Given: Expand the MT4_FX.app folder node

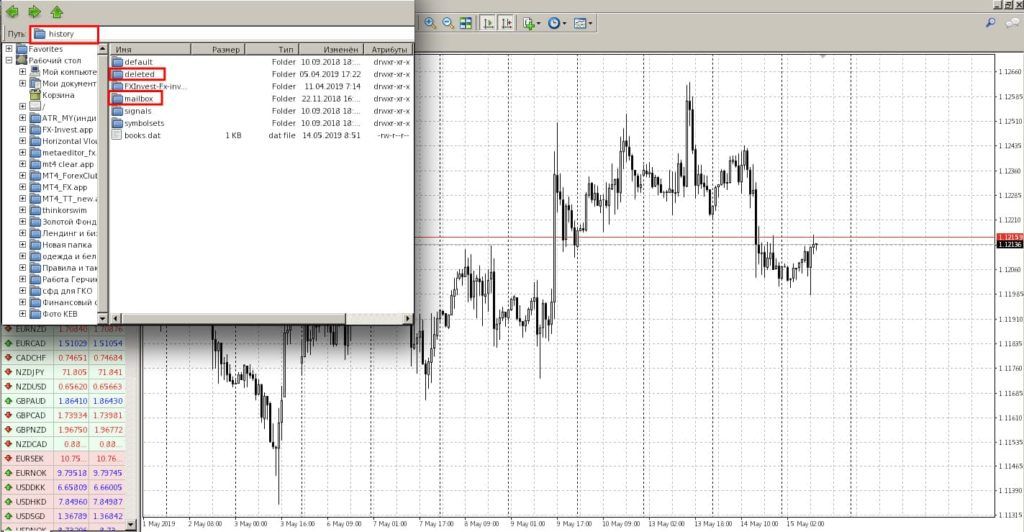Looking at the screenshot, I should [22, 187].
